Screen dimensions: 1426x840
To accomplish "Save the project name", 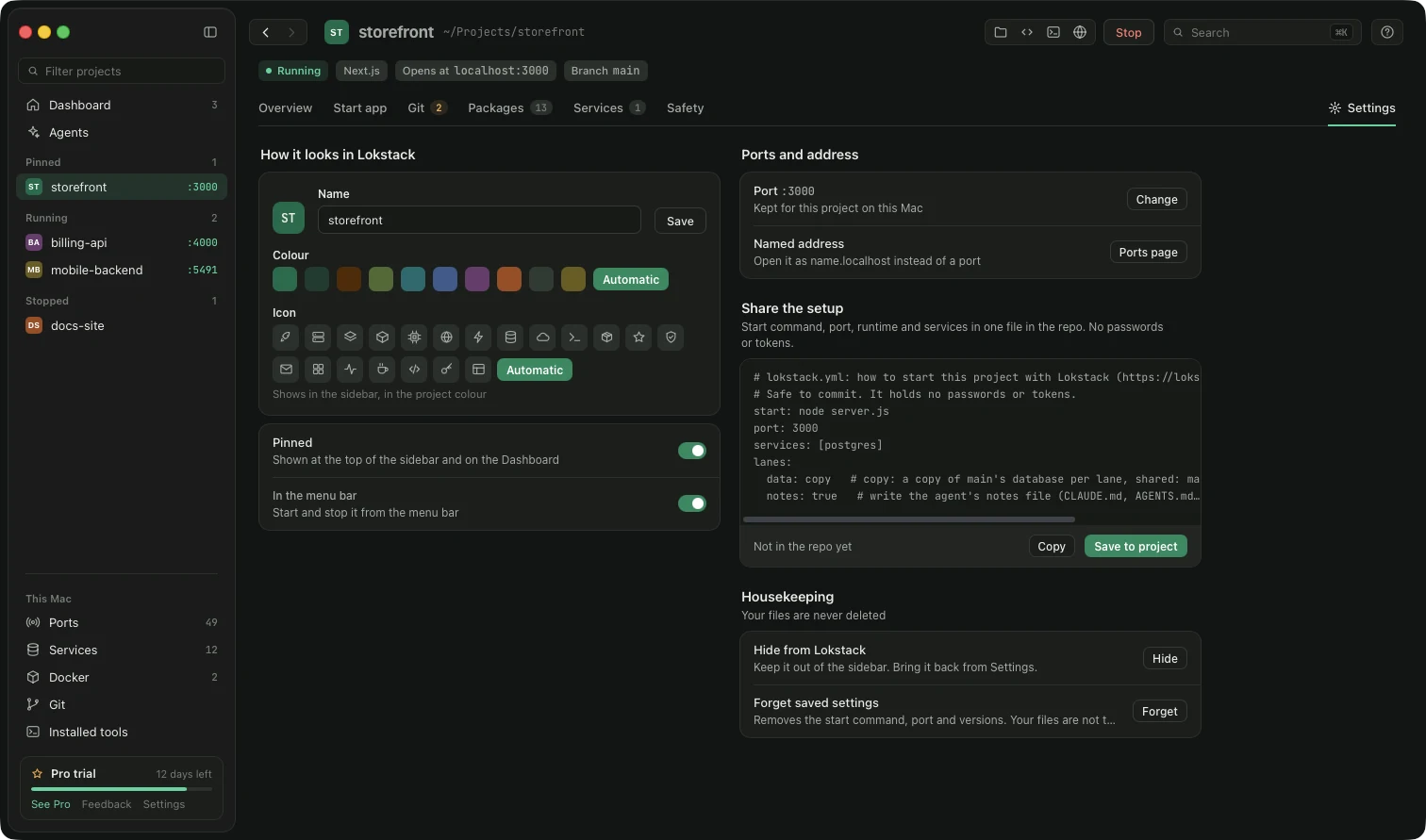I will 680,221.
